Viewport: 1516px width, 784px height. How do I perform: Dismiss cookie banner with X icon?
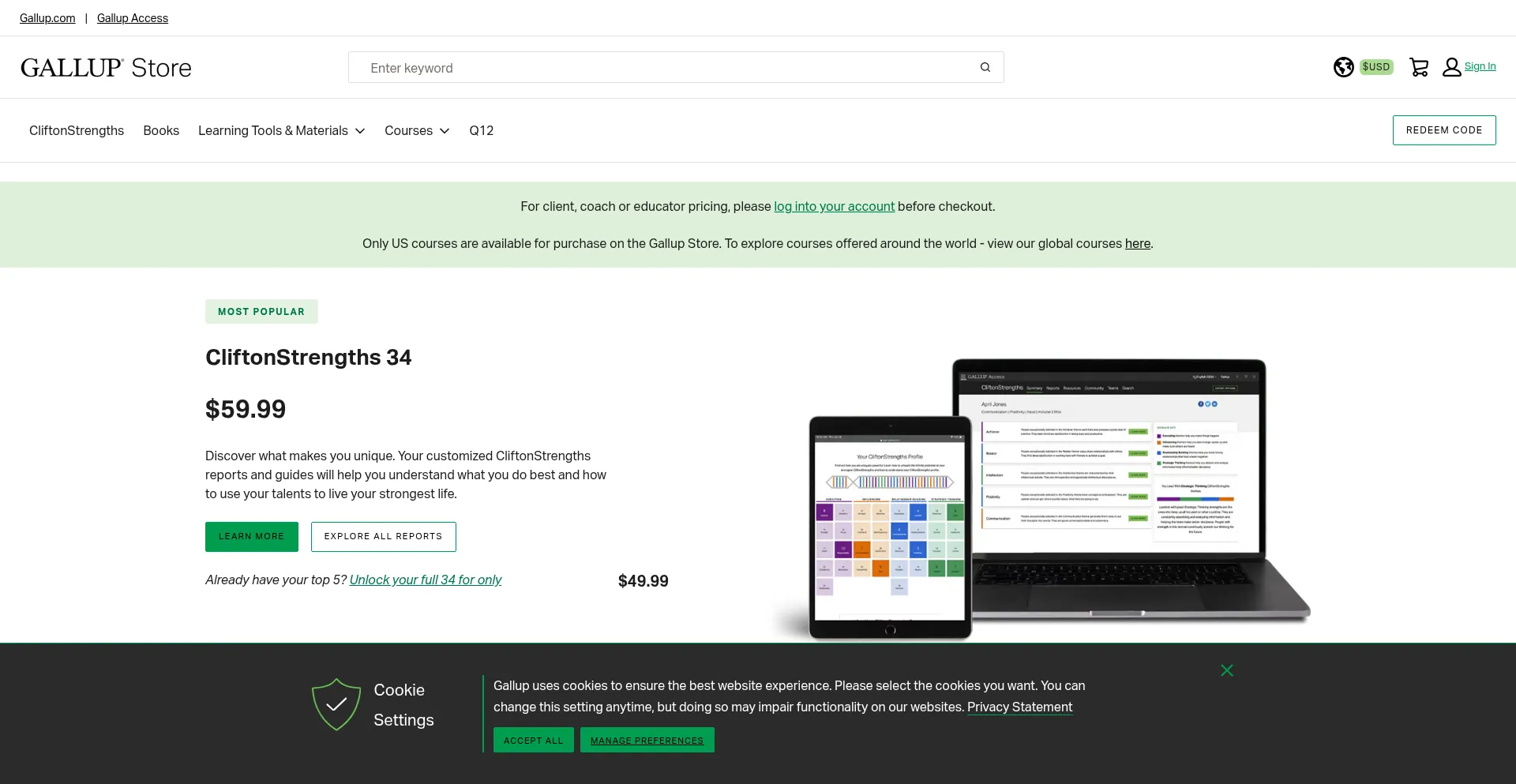1226,670
